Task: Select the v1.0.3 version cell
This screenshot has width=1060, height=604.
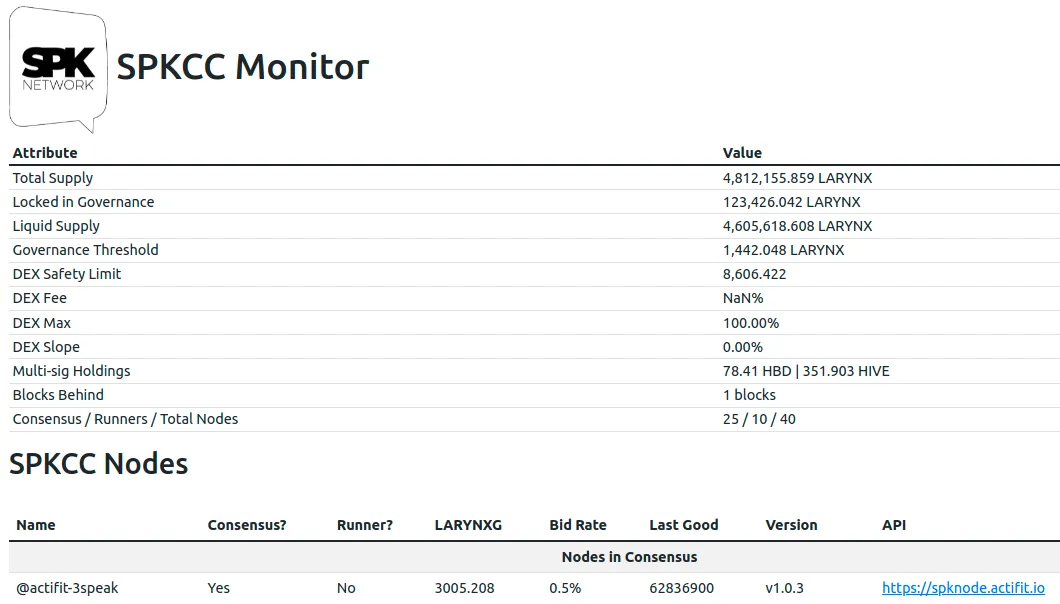Action: pos(785,588)
